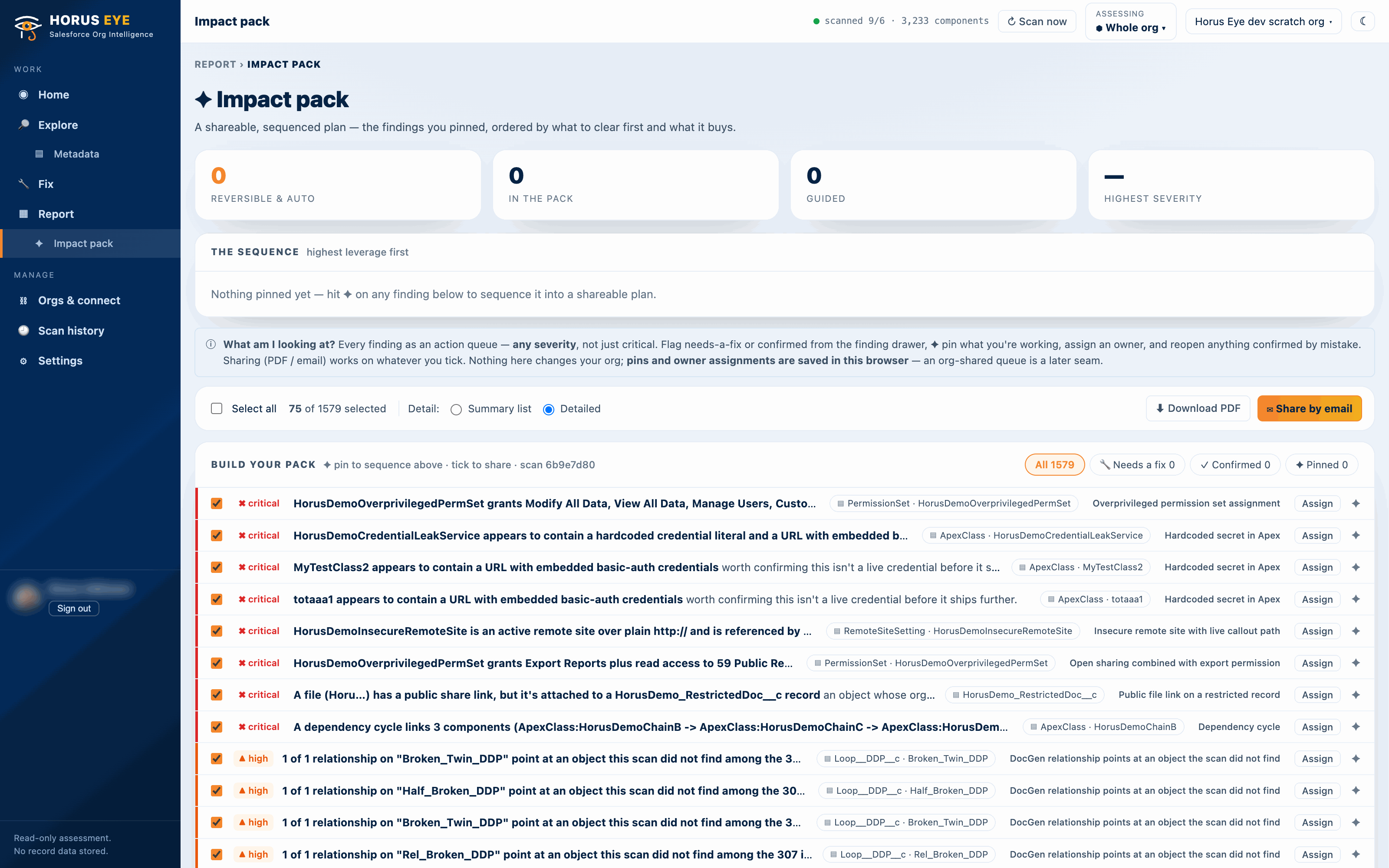Open PermissionSet HorusDemoOverprivilegedPermSet tag, Export Reports row
The width and height of the screenshot is (1389, 868).
tap(931, 663)
